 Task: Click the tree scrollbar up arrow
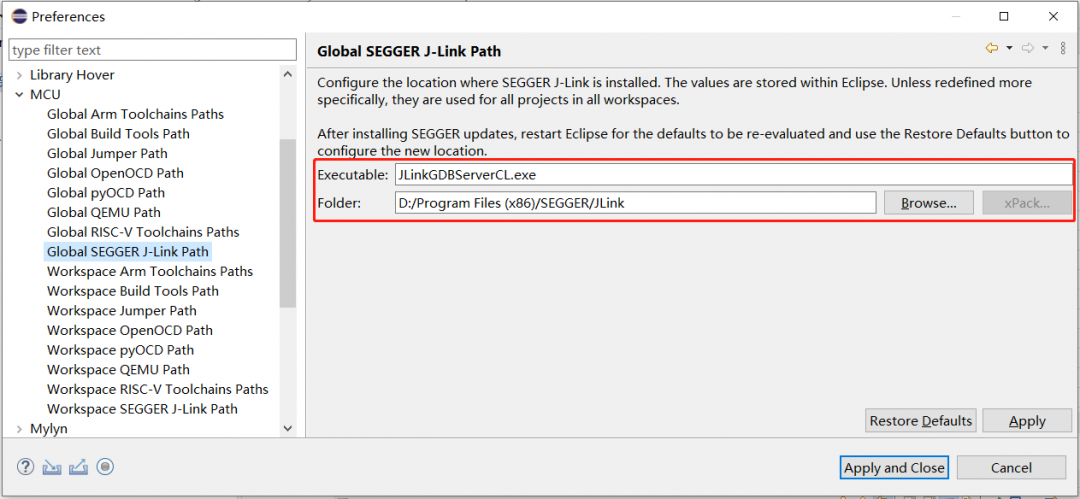point(288,74)
